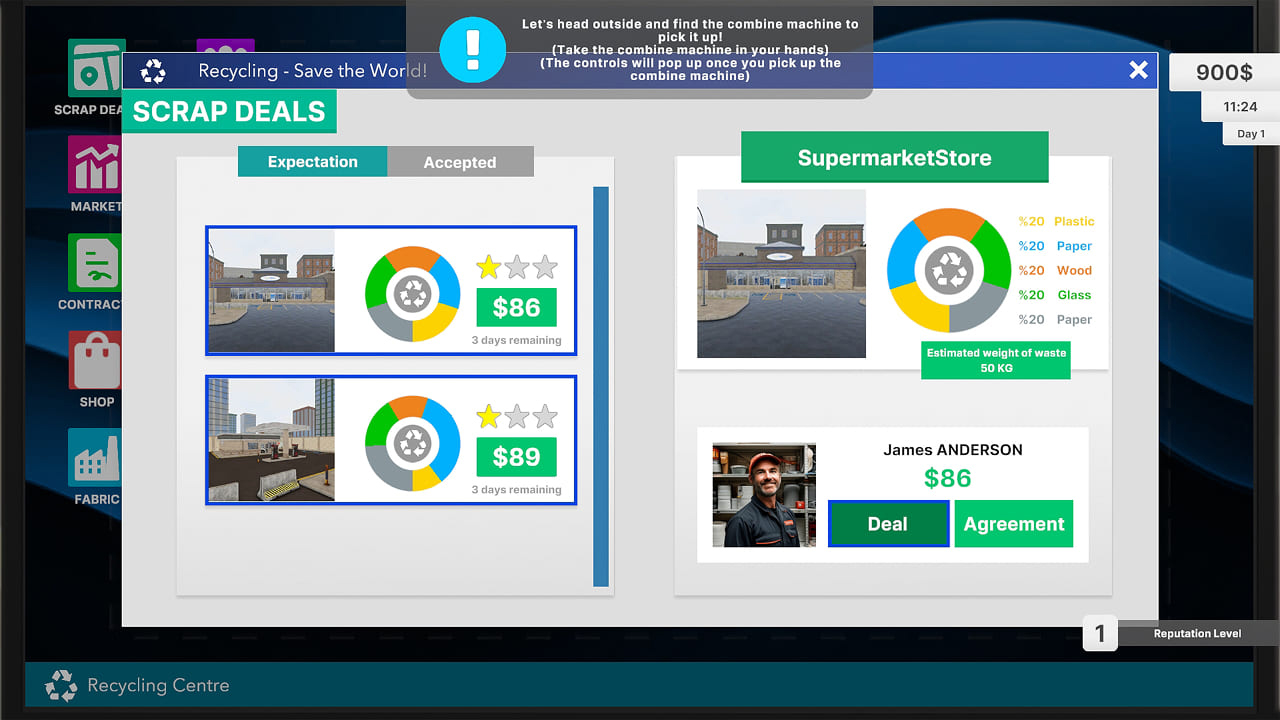Click the recycling logo beside the panel title
Image resolution: width=1280 pixels, height=720 pixels.
[x=153, y=70]
